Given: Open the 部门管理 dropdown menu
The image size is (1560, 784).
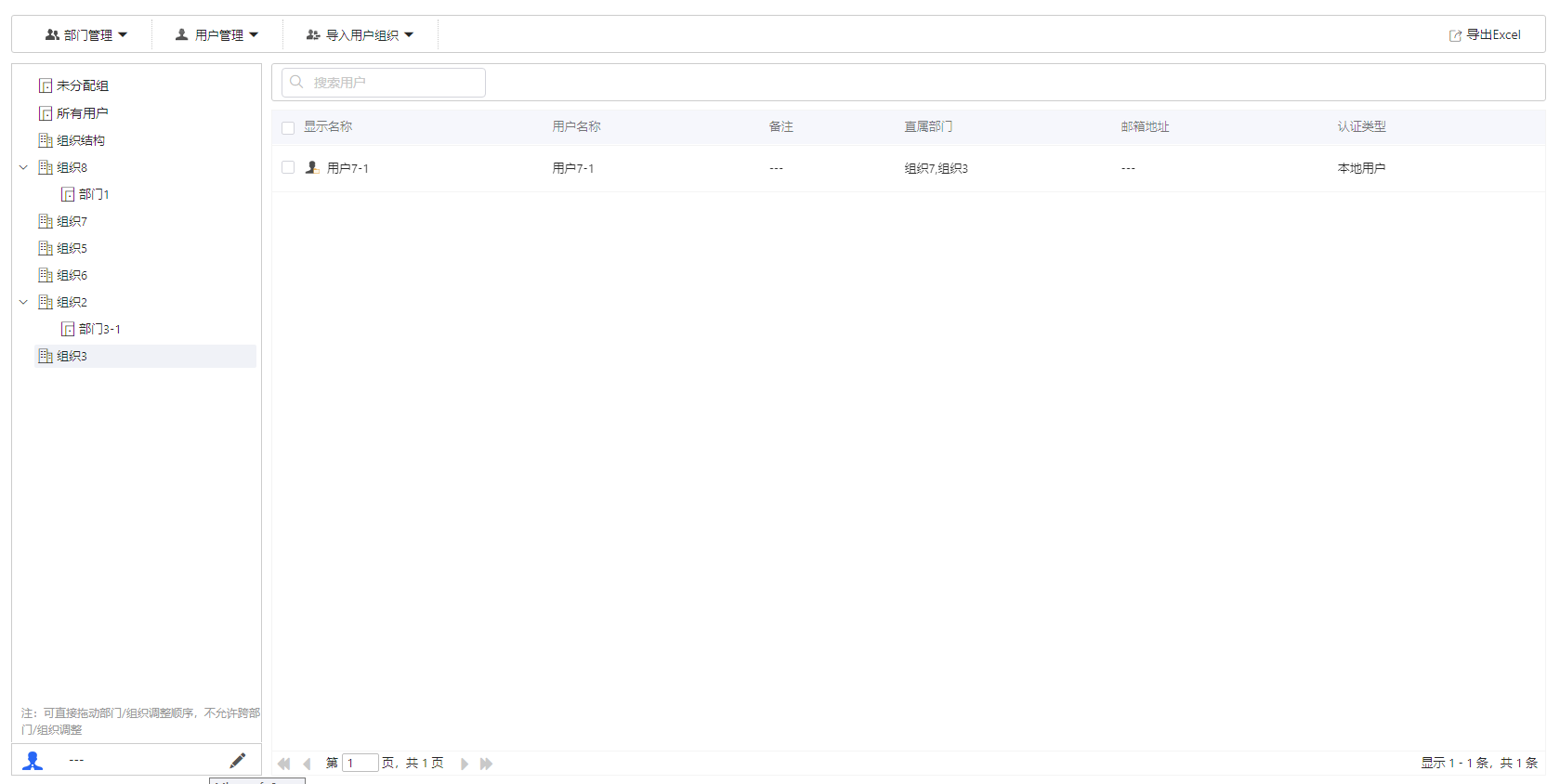Looking at the screenshot, I should click(x=86, y=35).
